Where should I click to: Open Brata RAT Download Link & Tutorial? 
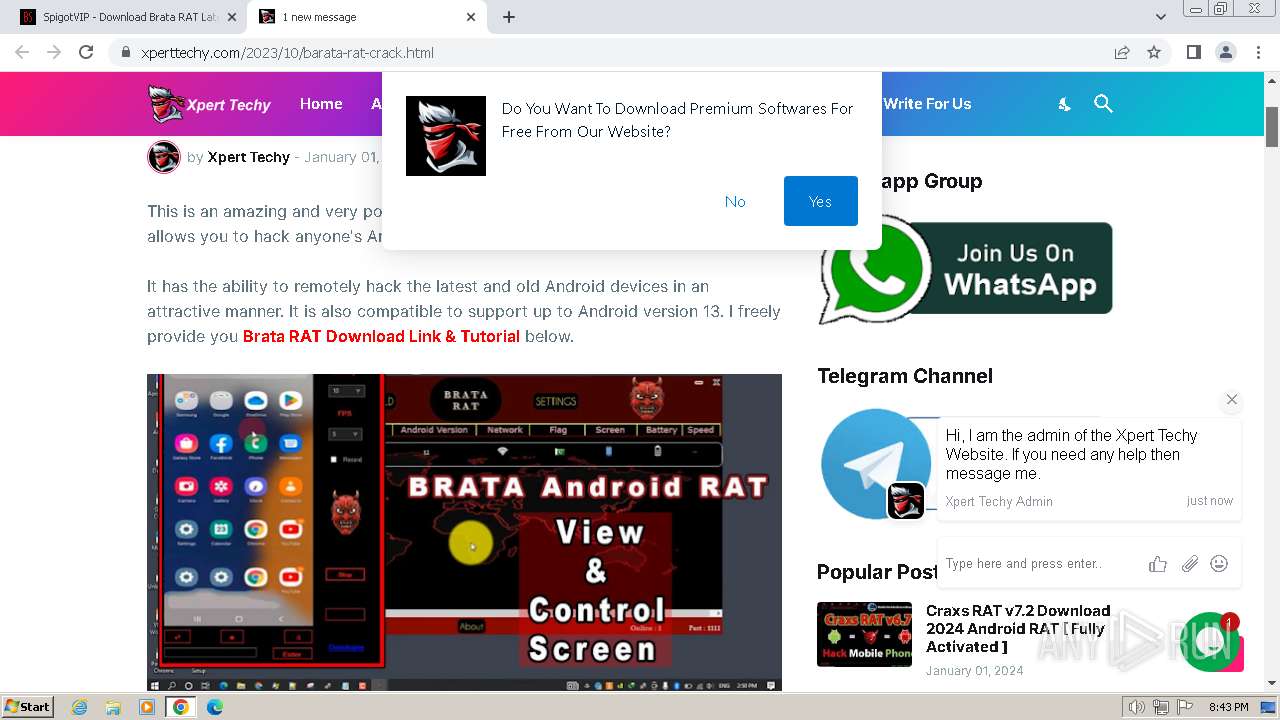pos(381,336)
